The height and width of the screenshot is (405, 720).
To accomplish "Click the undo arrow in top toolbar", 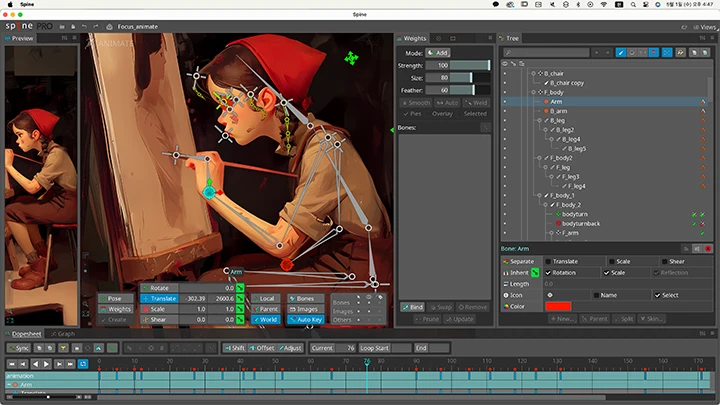I will pyautogui.click(x=84, y=27).
